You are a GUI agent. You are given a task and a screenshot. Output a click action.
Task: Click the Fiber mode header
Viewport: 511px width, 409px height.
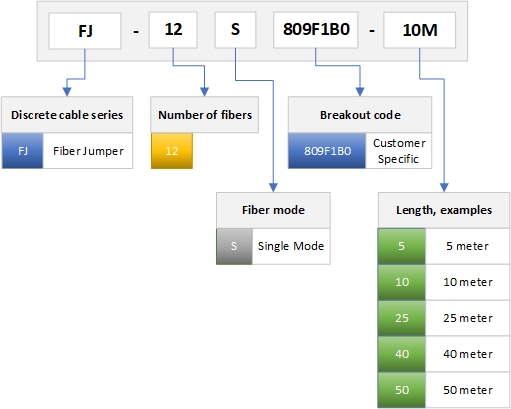point(273,210)
